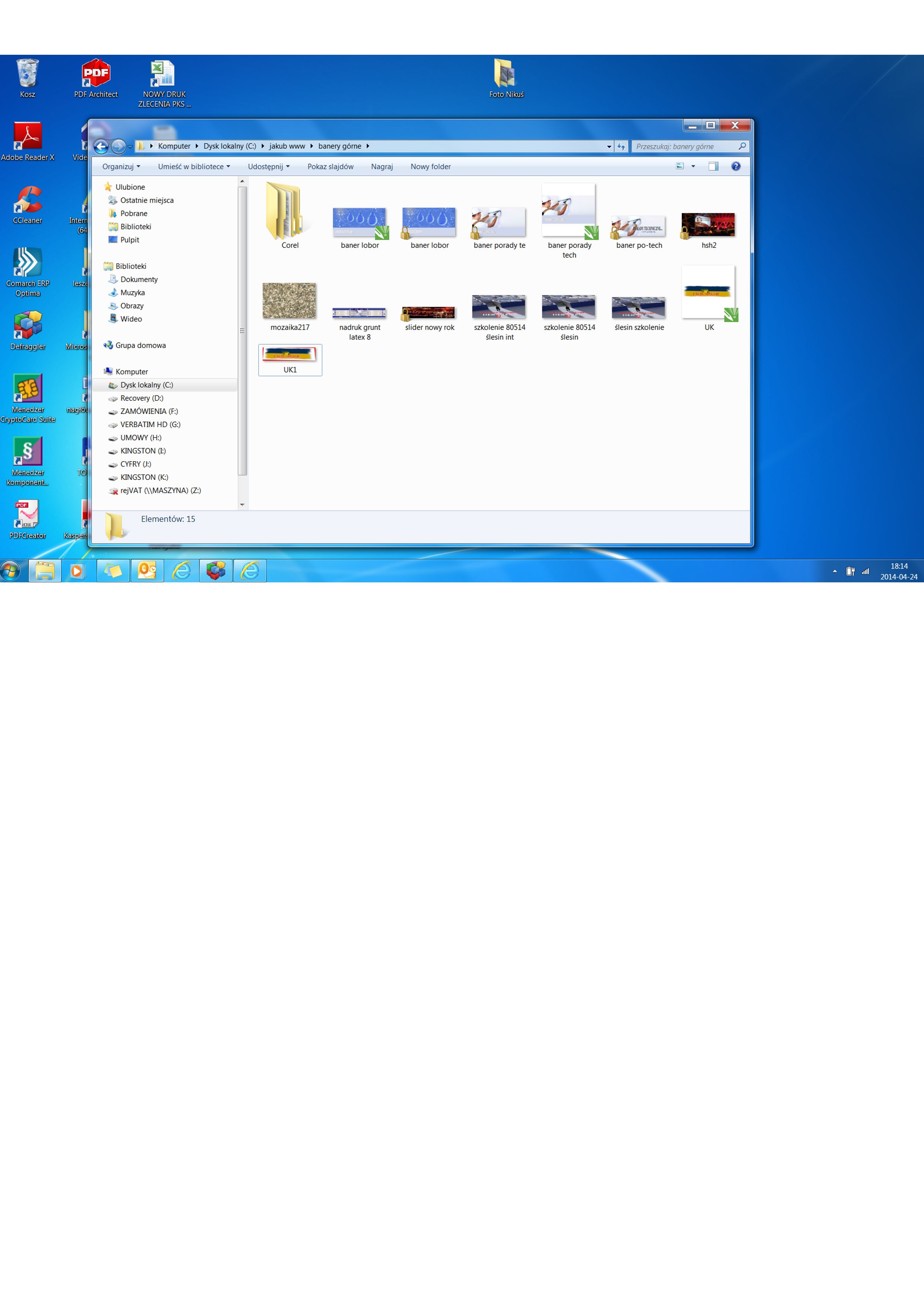924x1307 pixels.
Task: Open the Organizuj dropdown menu
Action: tap(121, 167)
